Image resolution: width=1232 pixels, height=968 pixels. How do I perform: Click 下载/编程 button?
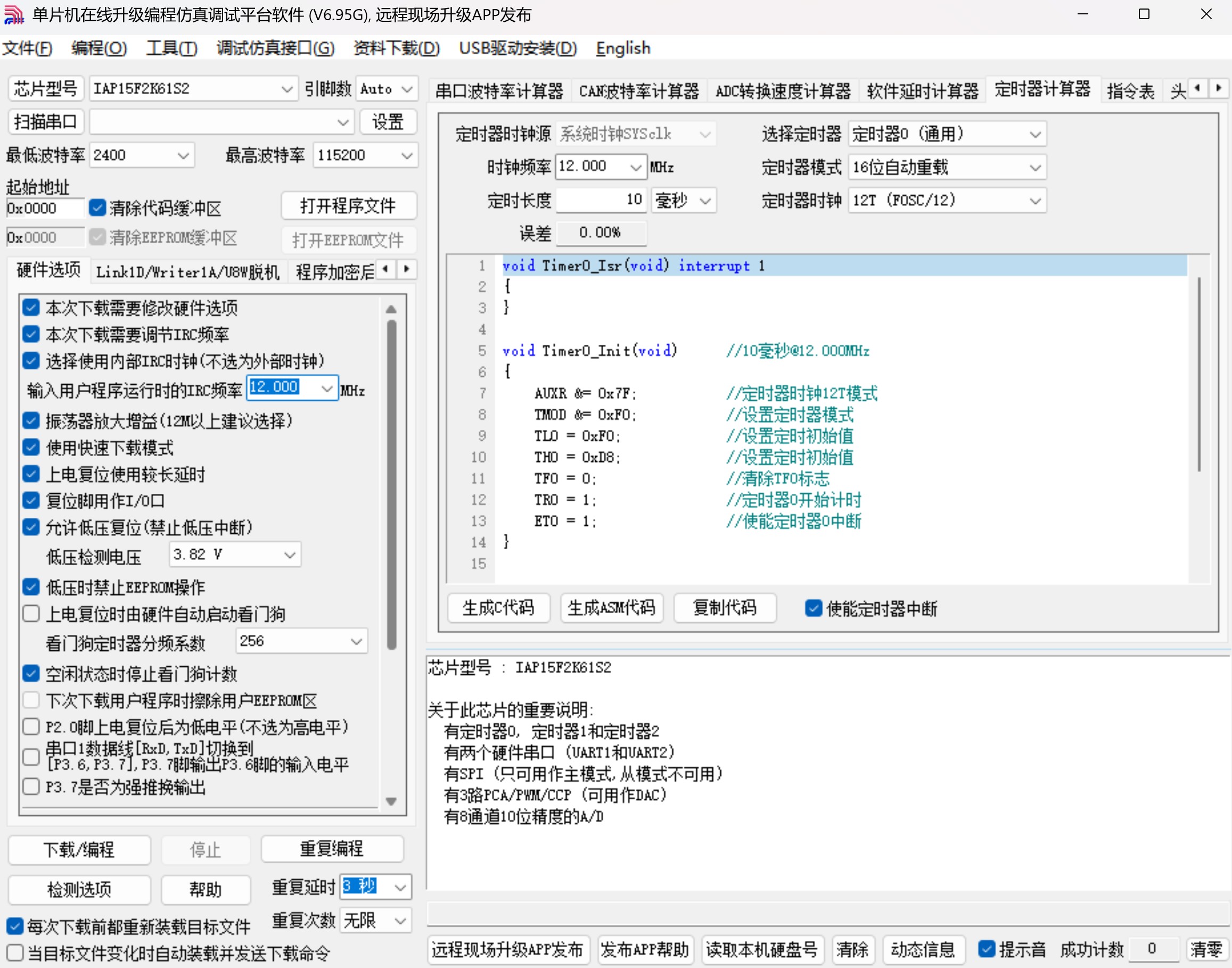click(79, 849)
